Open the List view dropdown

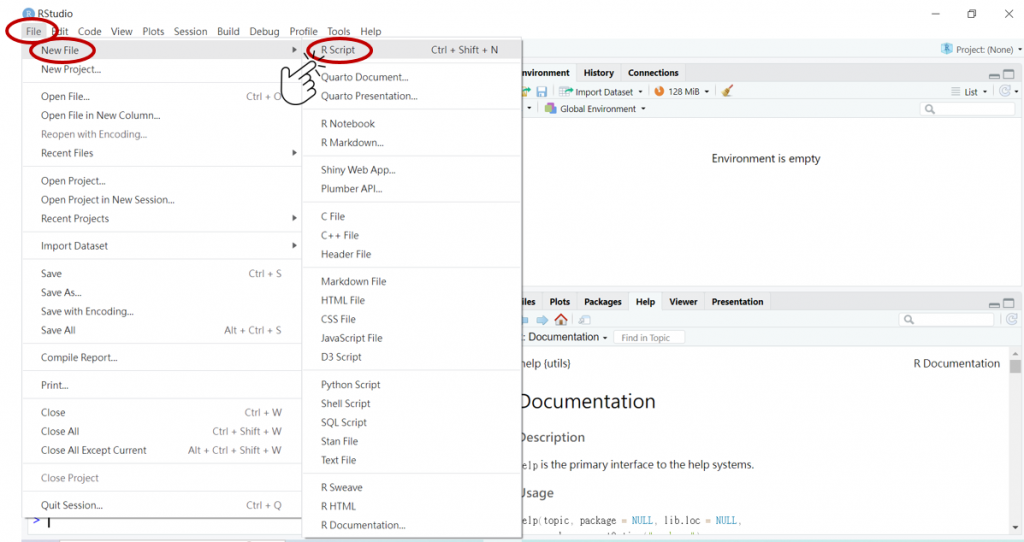click(985, 92)
